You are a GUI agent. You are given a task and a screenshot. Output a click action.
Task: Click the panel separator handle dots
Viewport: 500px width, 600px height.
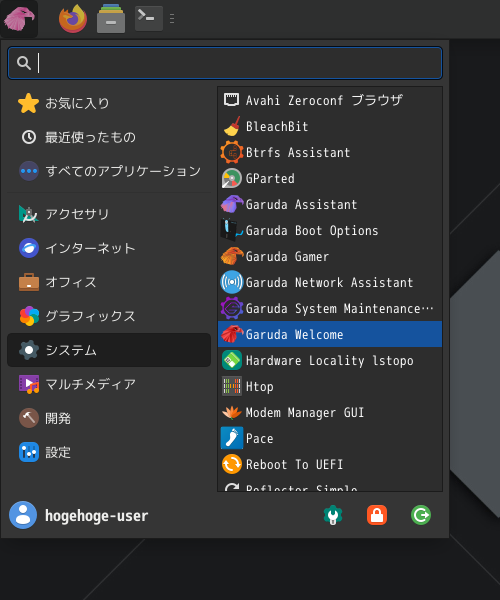coord(172,18)
